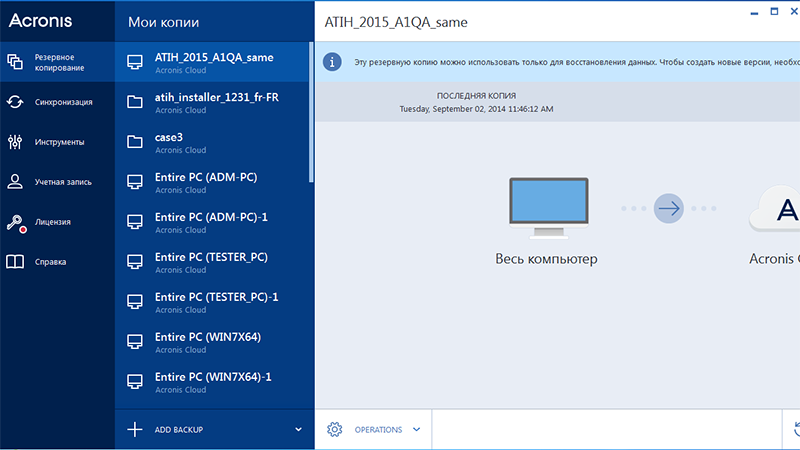Open the Справка section
The width and height of the screenshot is (800, 450).
point(57,262)
